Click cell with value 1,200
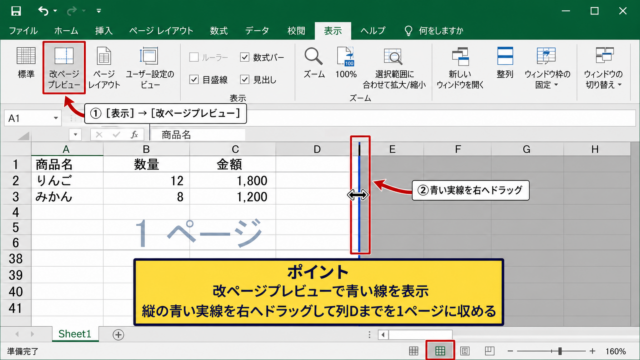The image size is (640, 360). click(x=232, y=197)
